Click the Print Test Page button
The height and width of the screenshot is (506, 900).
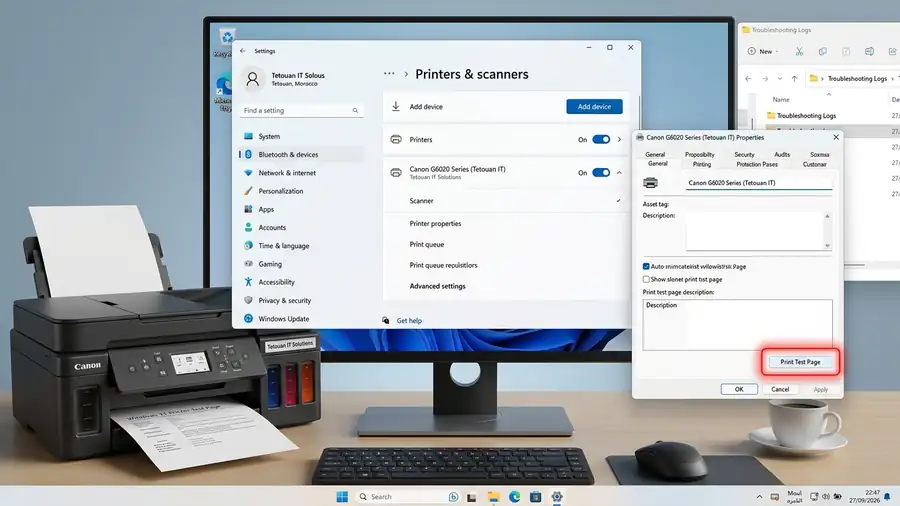click(800, 362)
